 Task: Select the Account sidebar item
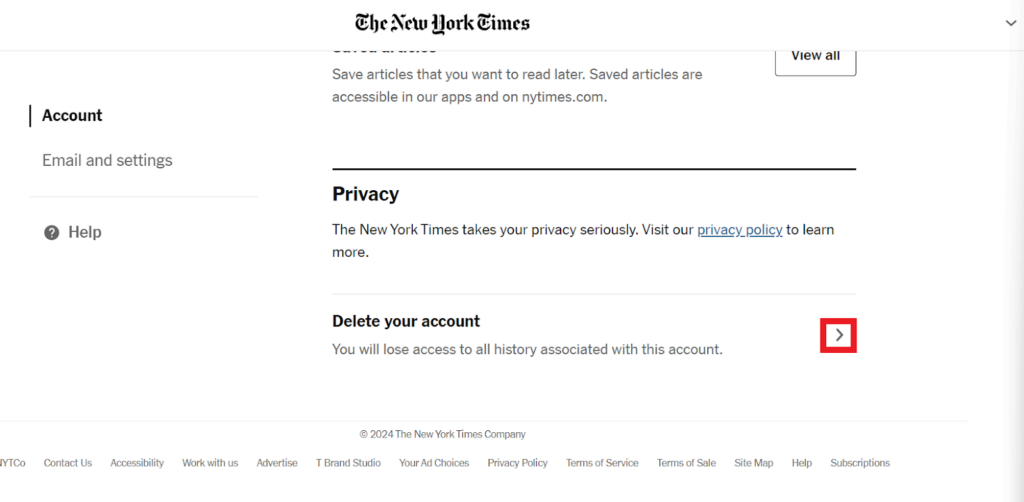click(72, 116)
